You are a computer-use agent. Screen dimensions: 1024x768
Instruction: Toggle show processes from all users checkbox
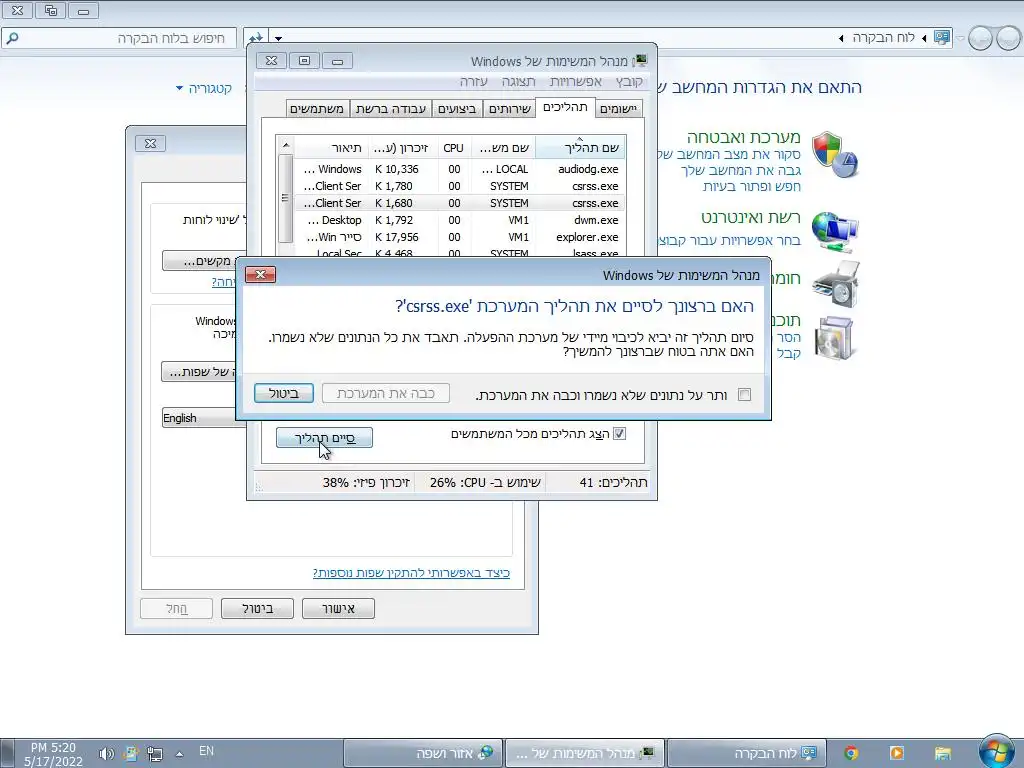(x=619, y=434)
